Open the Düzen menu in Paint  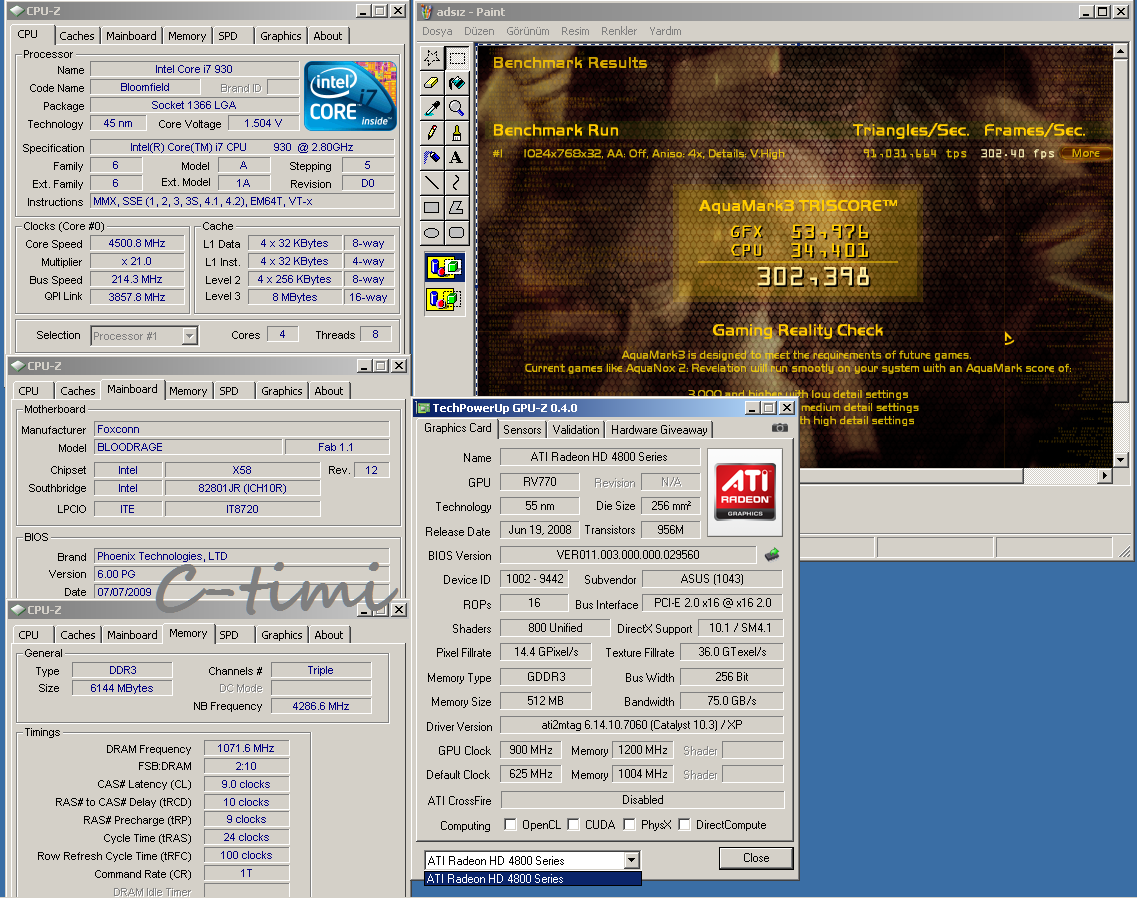pos(479,31)
